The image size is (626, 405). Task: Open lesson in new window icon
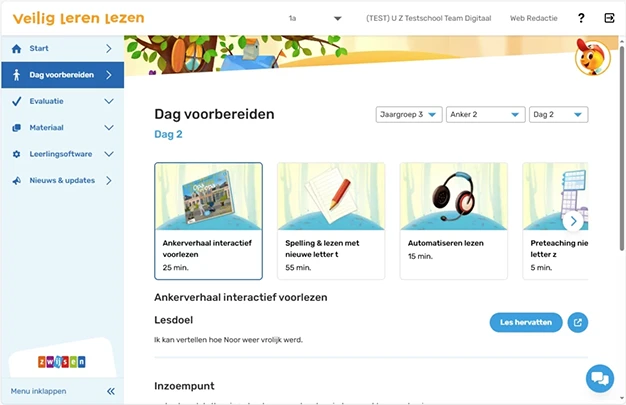(x=577, y=322)
